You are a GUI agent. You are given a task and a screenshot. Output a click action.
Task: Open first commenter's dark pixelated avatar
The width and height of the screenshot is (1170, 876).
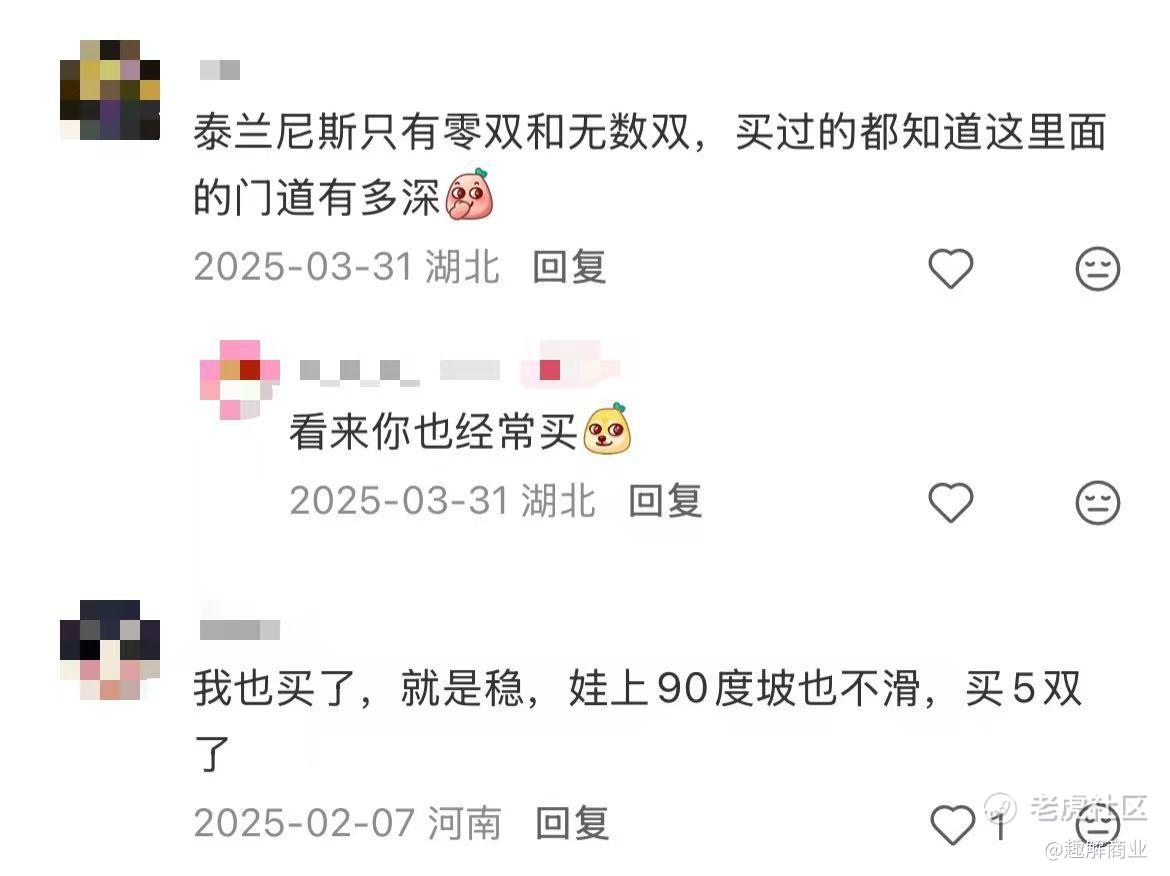[110, 90]
